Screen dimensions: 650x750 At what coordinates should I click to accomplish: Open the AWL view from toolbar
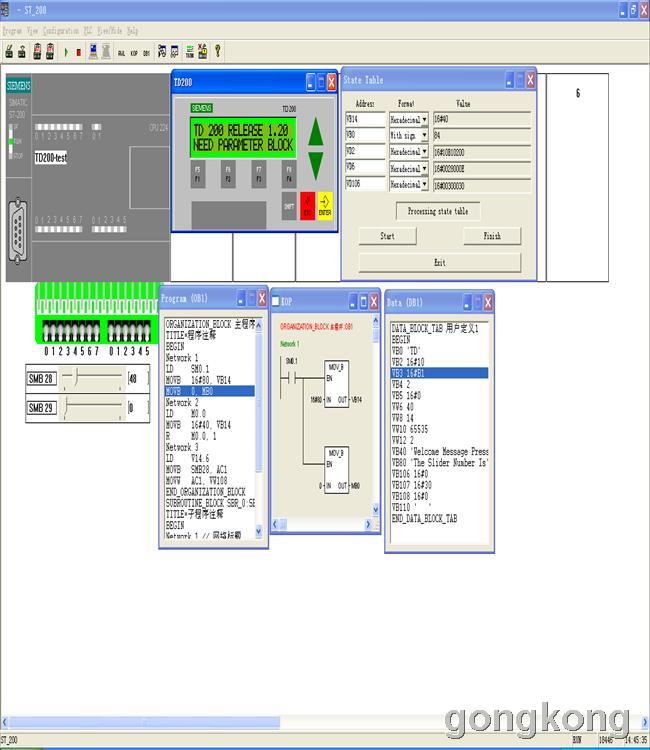tap(121, 53)
